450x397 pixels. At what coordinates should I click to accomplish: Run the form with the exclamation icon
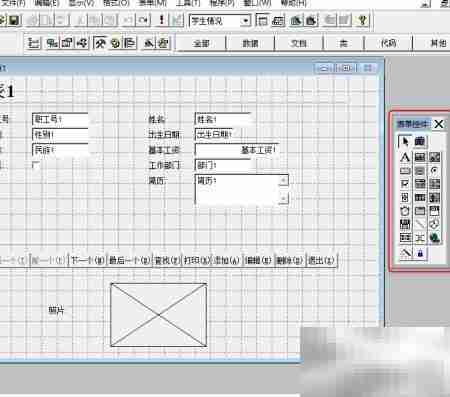[162, 20]
